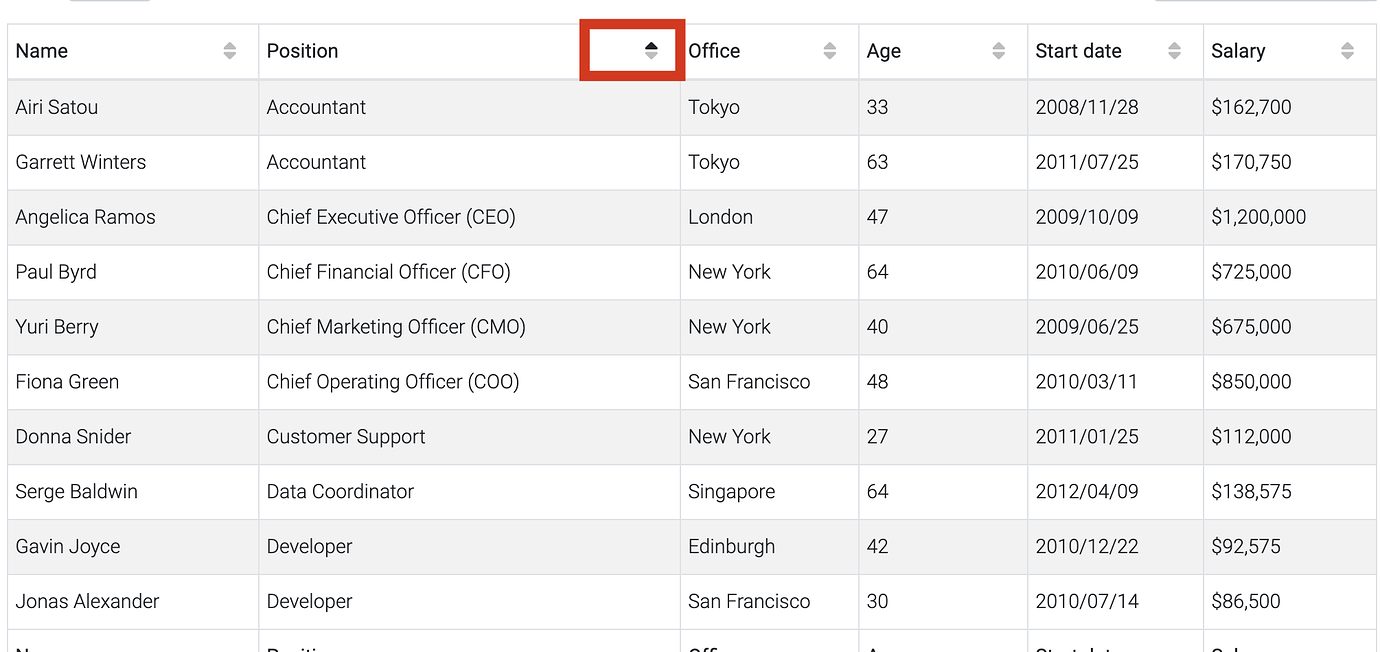
Task: Select Angelica Ramos name cell
Action: click(86, 217)
